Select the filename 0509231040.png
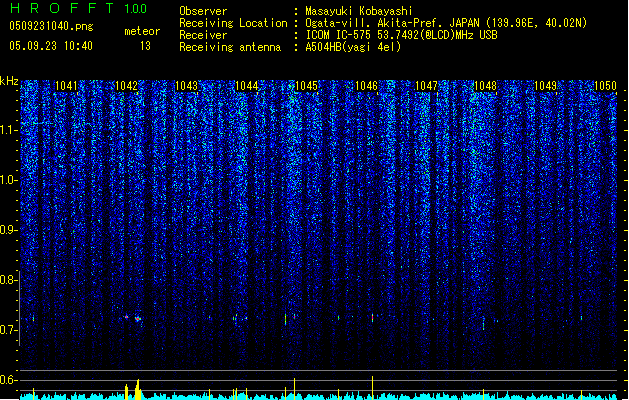 point(51,26)
